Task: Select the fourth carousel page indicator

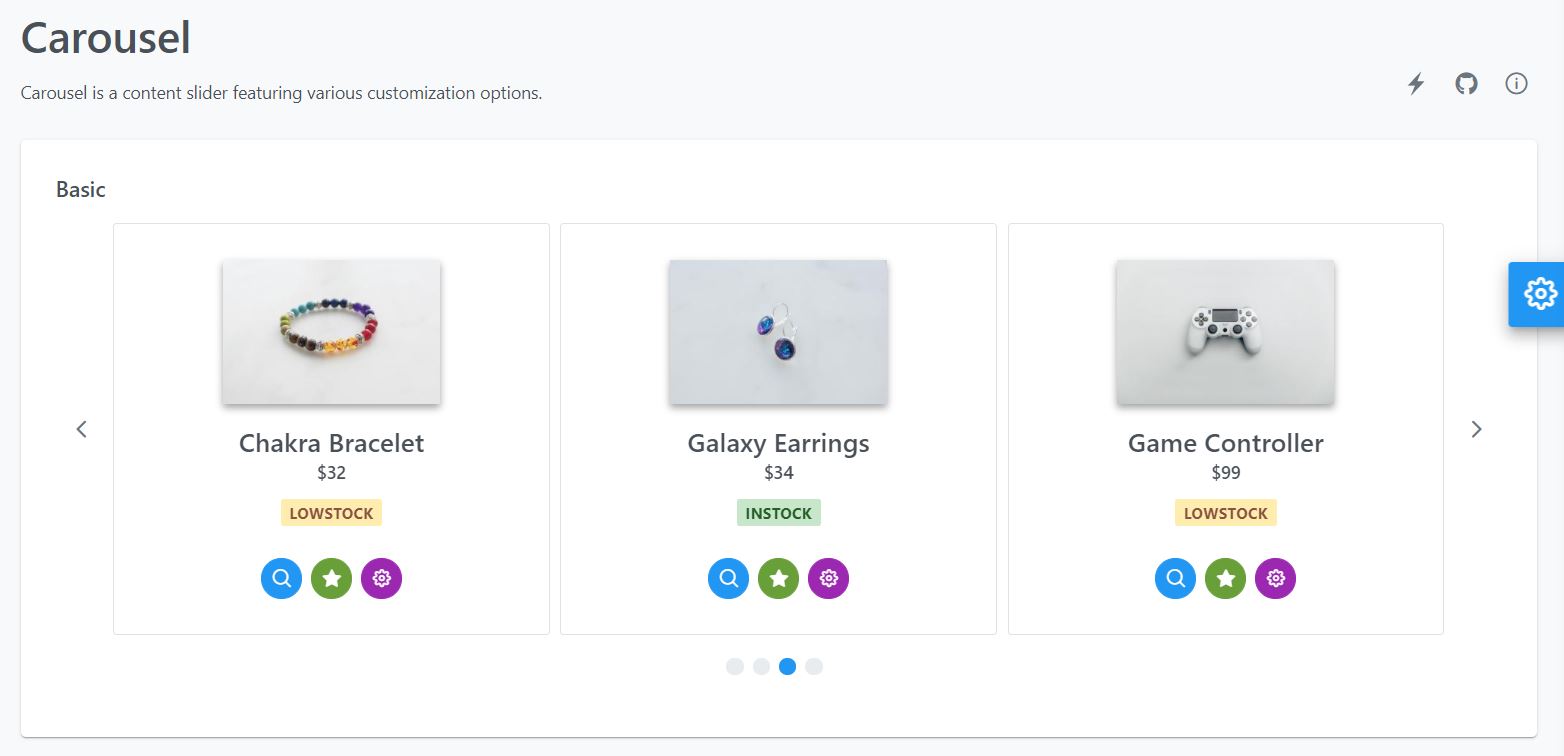Action: point(814,667)
